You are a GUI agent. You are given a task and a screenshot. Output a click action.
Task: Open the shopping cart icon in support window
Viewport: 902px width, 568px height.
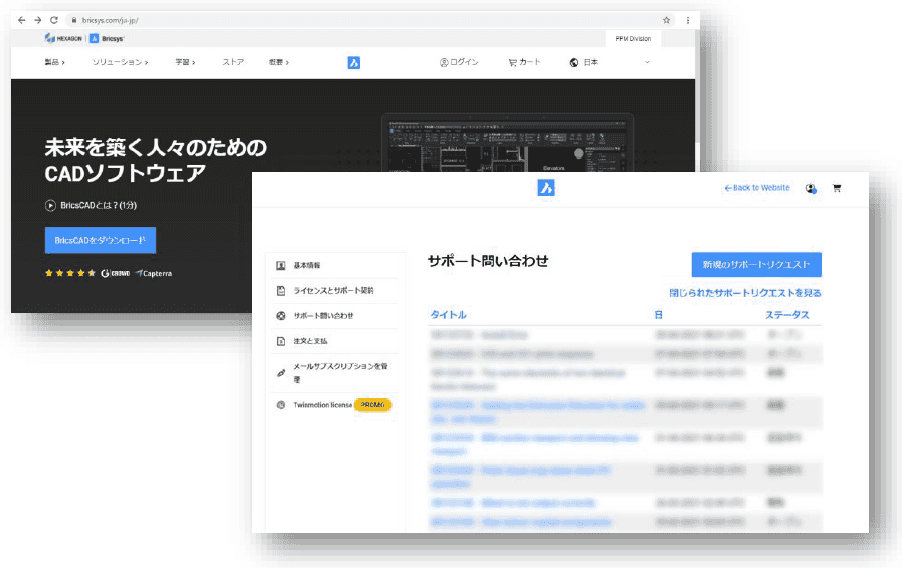pyautogui.click(x=837, y=188)
